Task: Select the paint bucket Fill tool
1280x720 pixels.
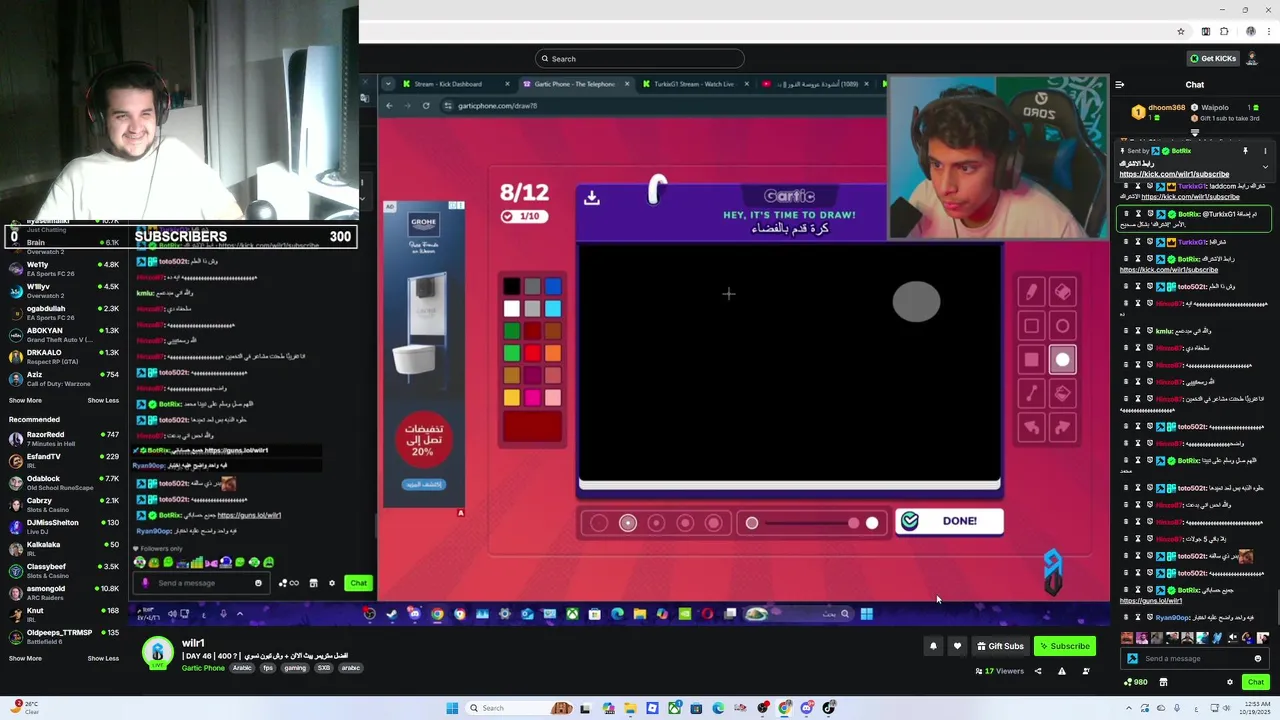Action: coord(1063,394)
